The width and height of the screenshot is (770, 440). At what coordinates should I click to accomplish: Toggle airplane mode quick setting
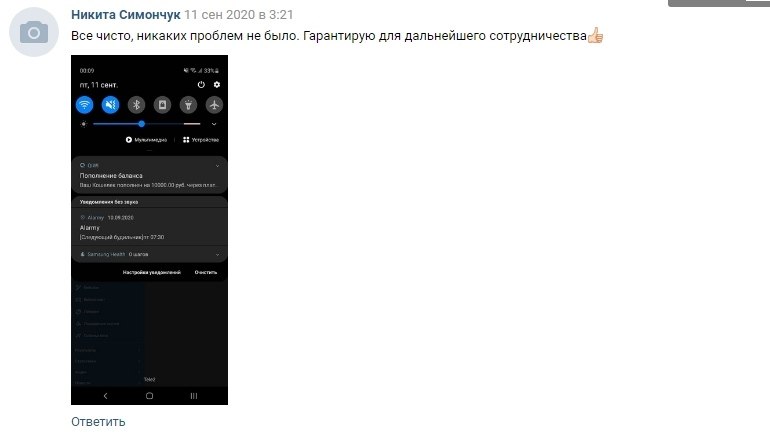[x=214, y=105]
